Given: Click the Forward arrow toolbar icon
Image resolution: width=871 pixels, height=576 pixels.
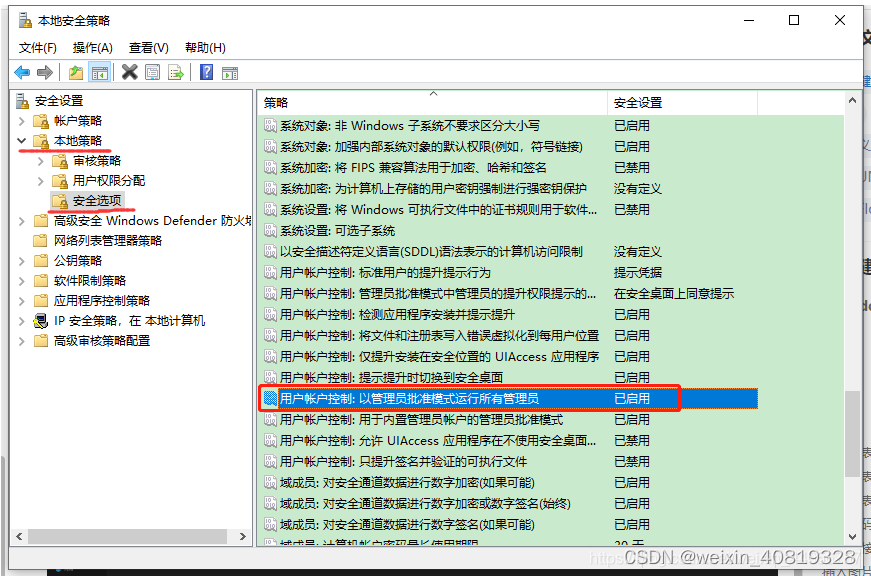Looking at the screenshot, I should [x=44, y=72].
